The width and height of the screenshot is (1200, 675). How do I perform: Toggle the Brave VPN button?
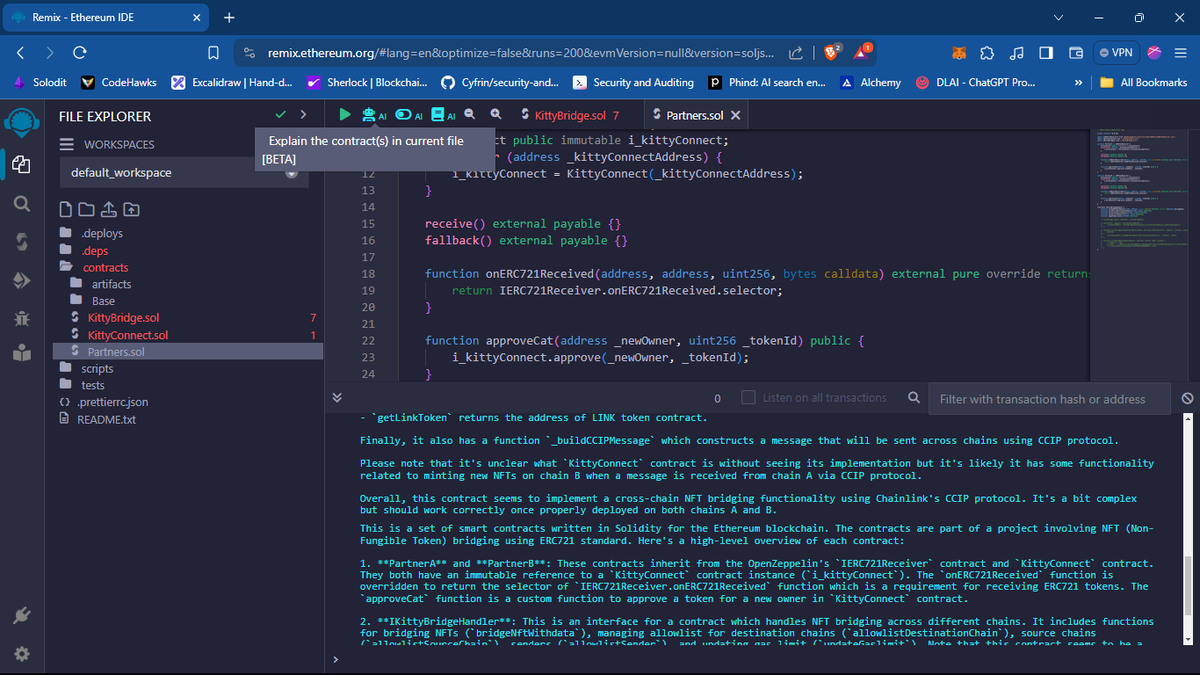(1116, 51)
